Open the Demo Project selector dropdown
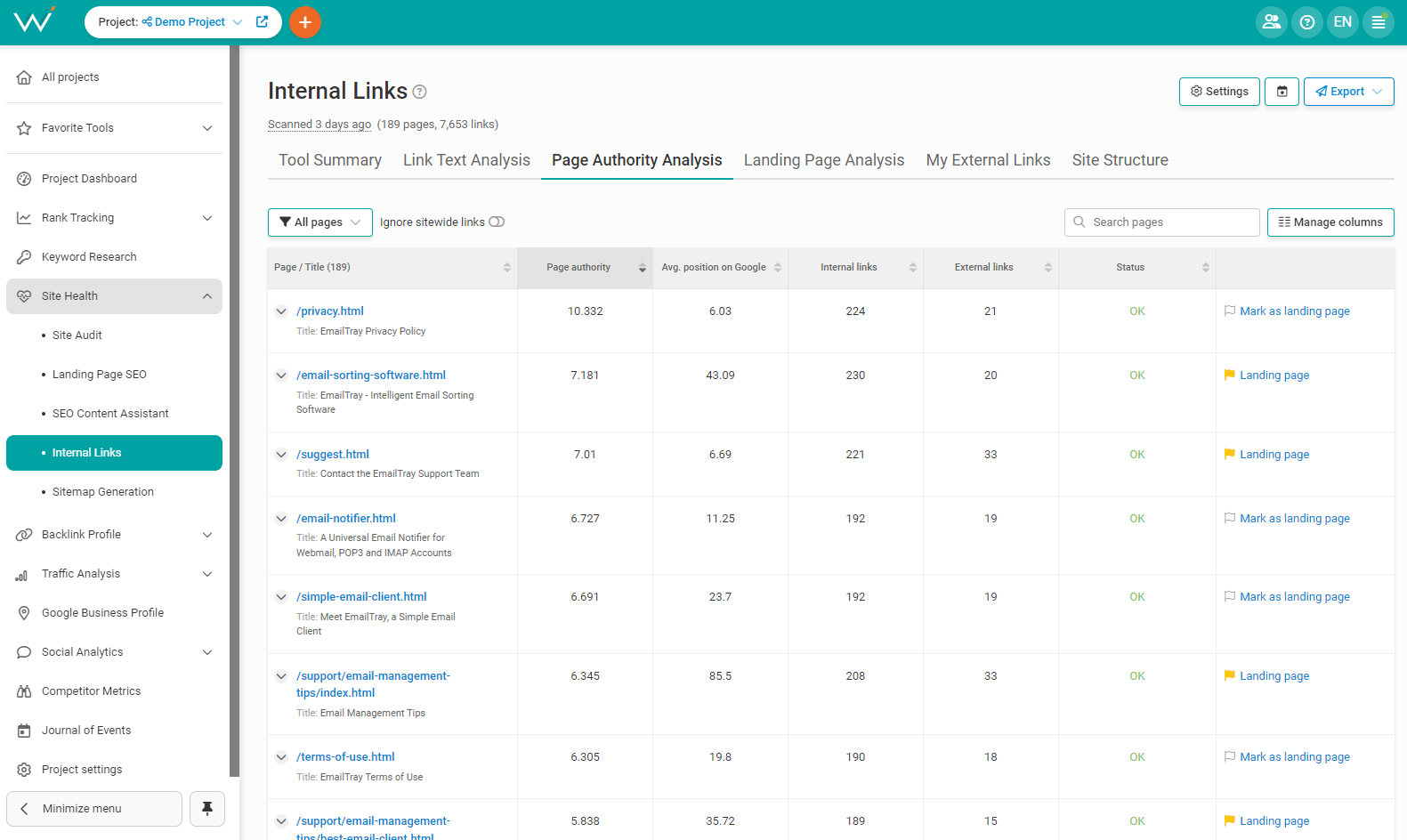Viewport: 1407px width, 840px height. pyautogui.click(x=191, y=22)
